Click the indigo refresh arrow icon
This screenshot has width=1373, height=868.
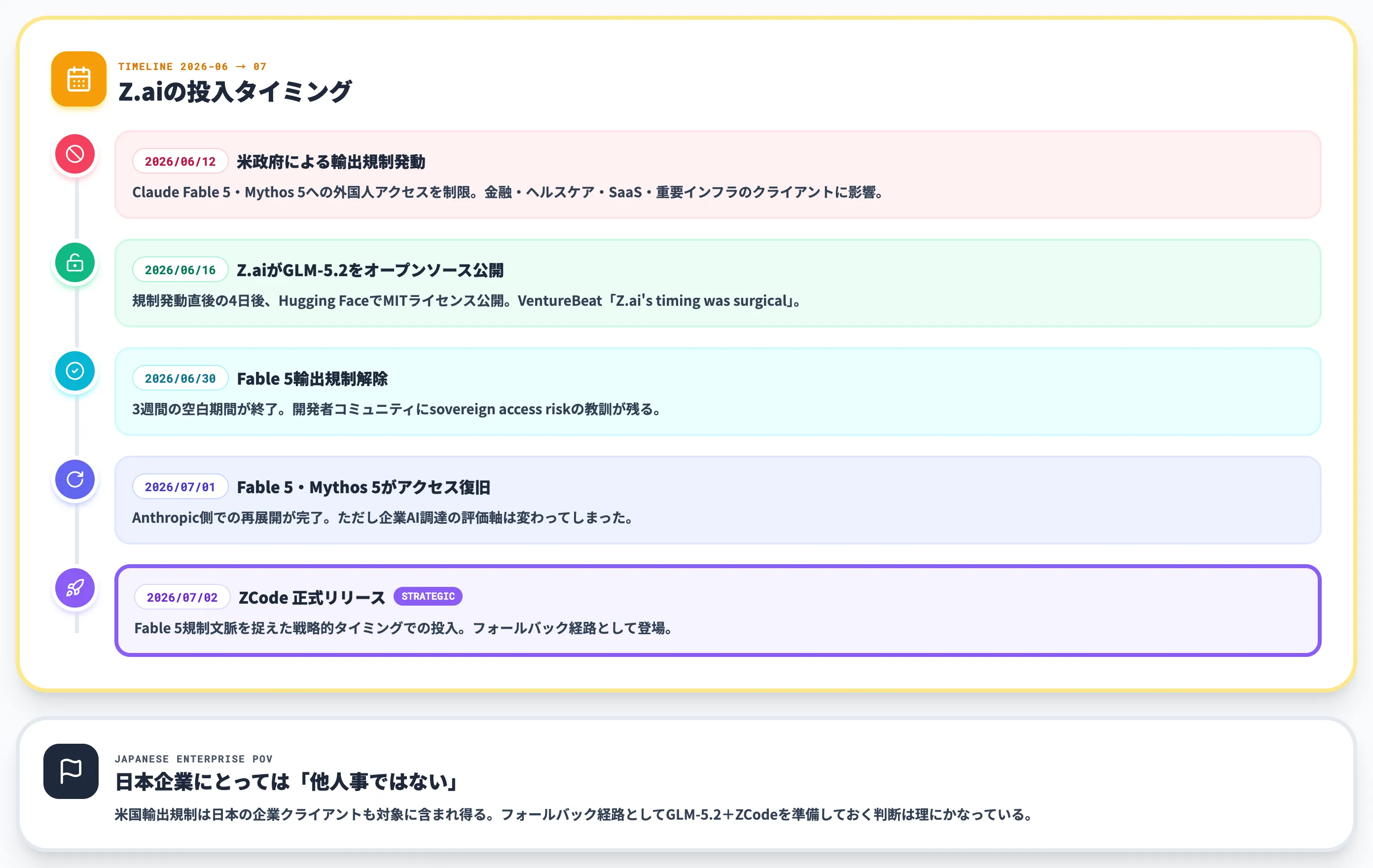coord(74,479)
